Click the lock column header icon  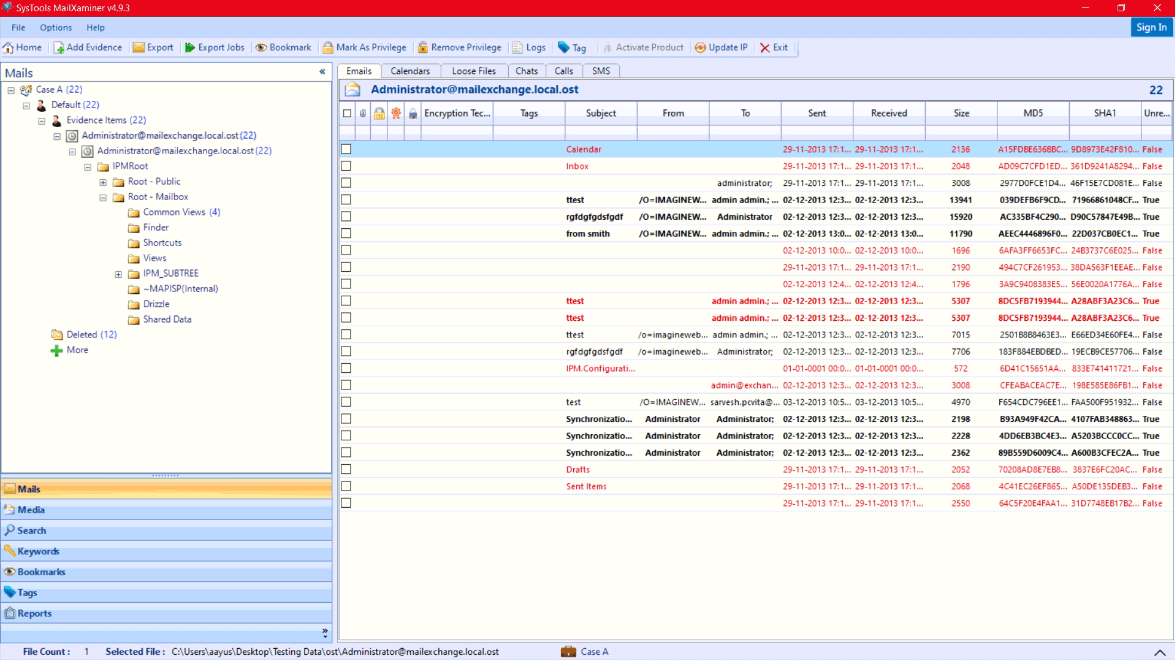point(379,113)
